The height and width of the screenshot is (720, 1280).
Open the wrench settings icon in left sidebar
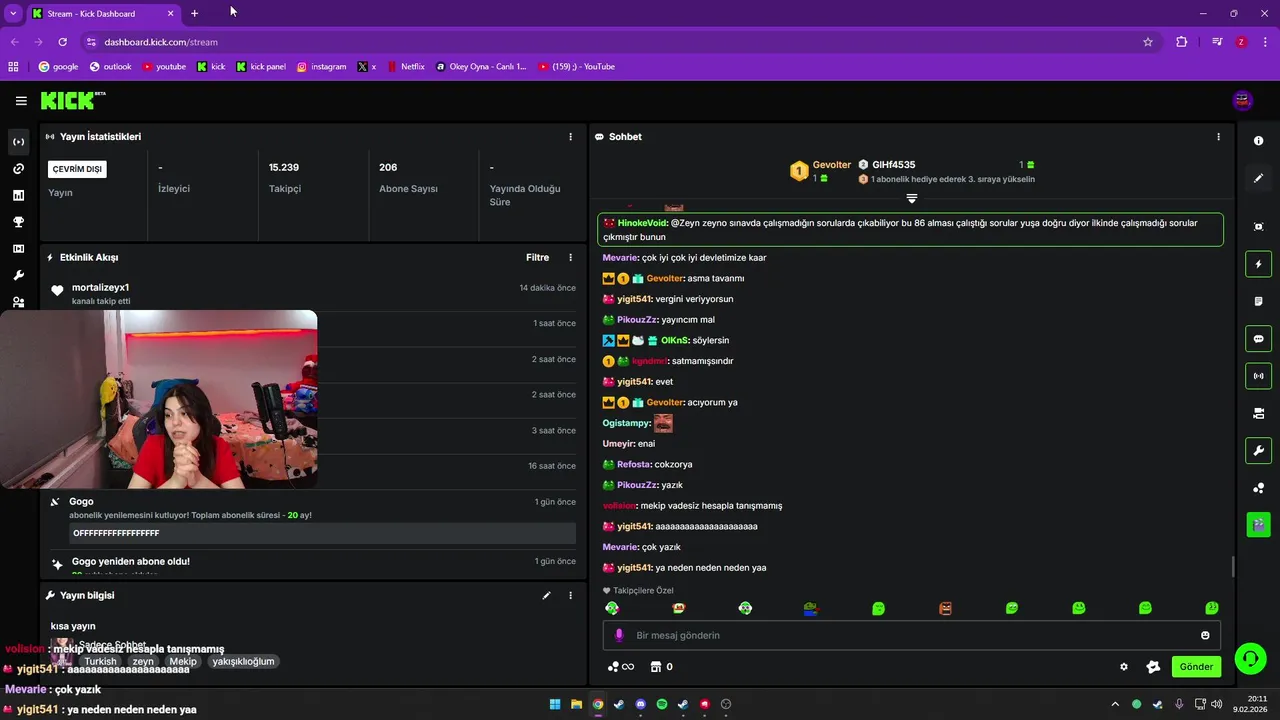click(x=18, y=275)
